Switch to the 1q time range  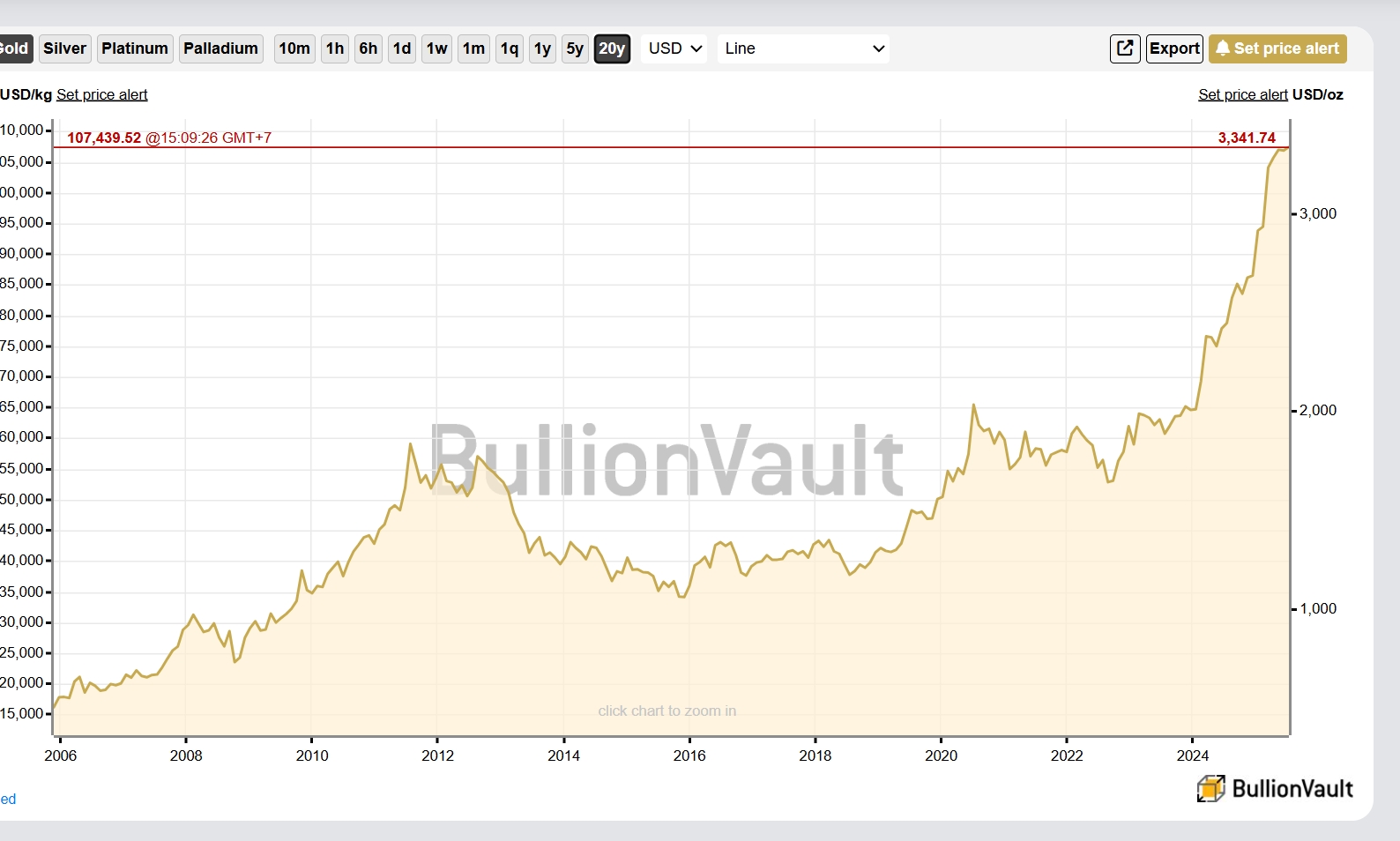(x=510, y=48)
